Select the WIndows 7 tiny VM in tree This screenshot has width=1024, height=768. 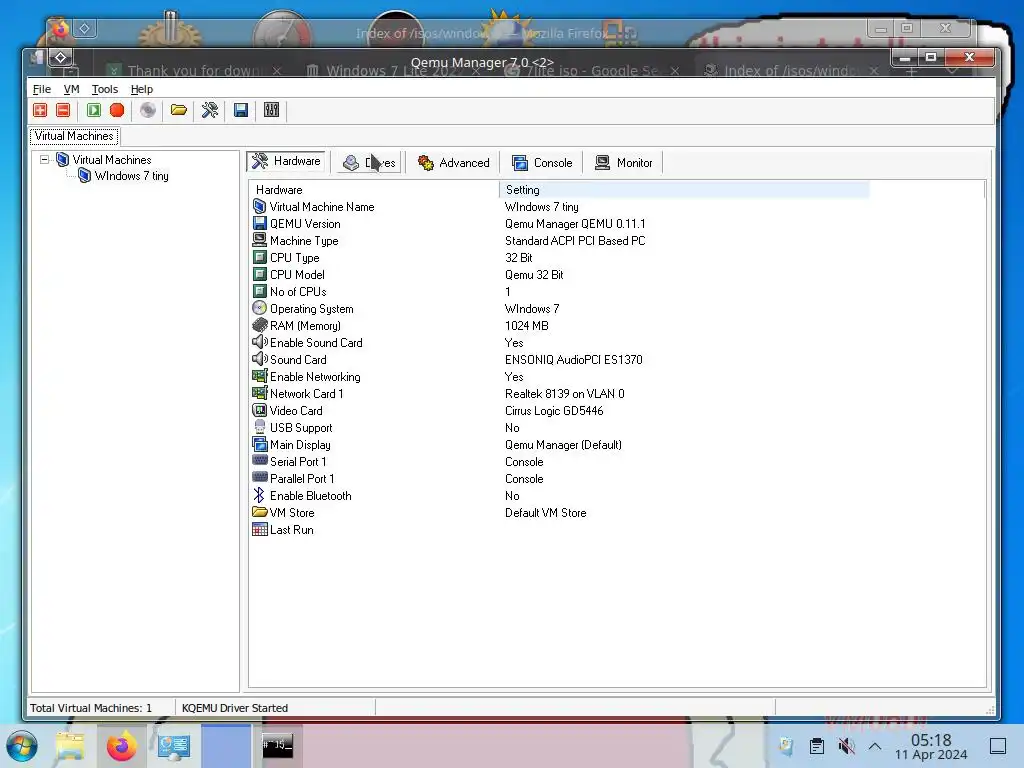(x=131, y=176)
